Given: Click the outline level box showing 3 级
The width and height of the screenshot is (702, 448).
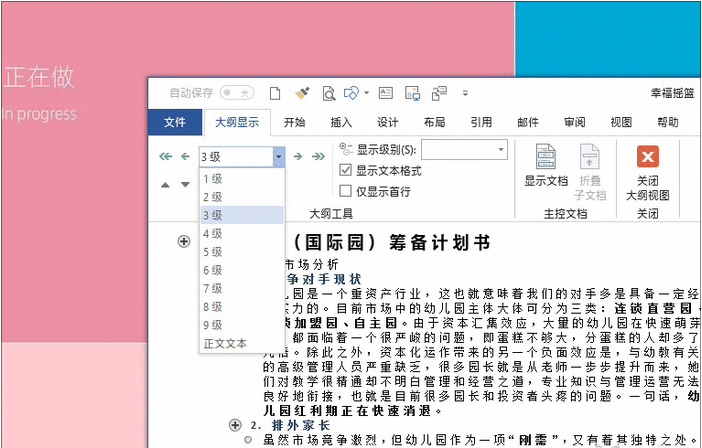Looking at the screenshot, I should tap(236, 157).
